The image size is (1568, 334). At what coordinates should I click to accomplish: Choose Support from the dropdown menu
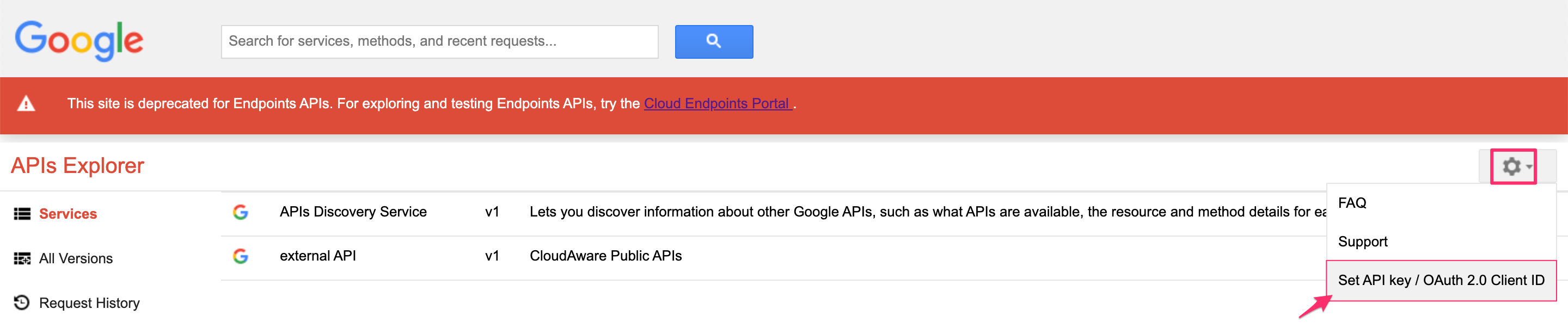1363,242
